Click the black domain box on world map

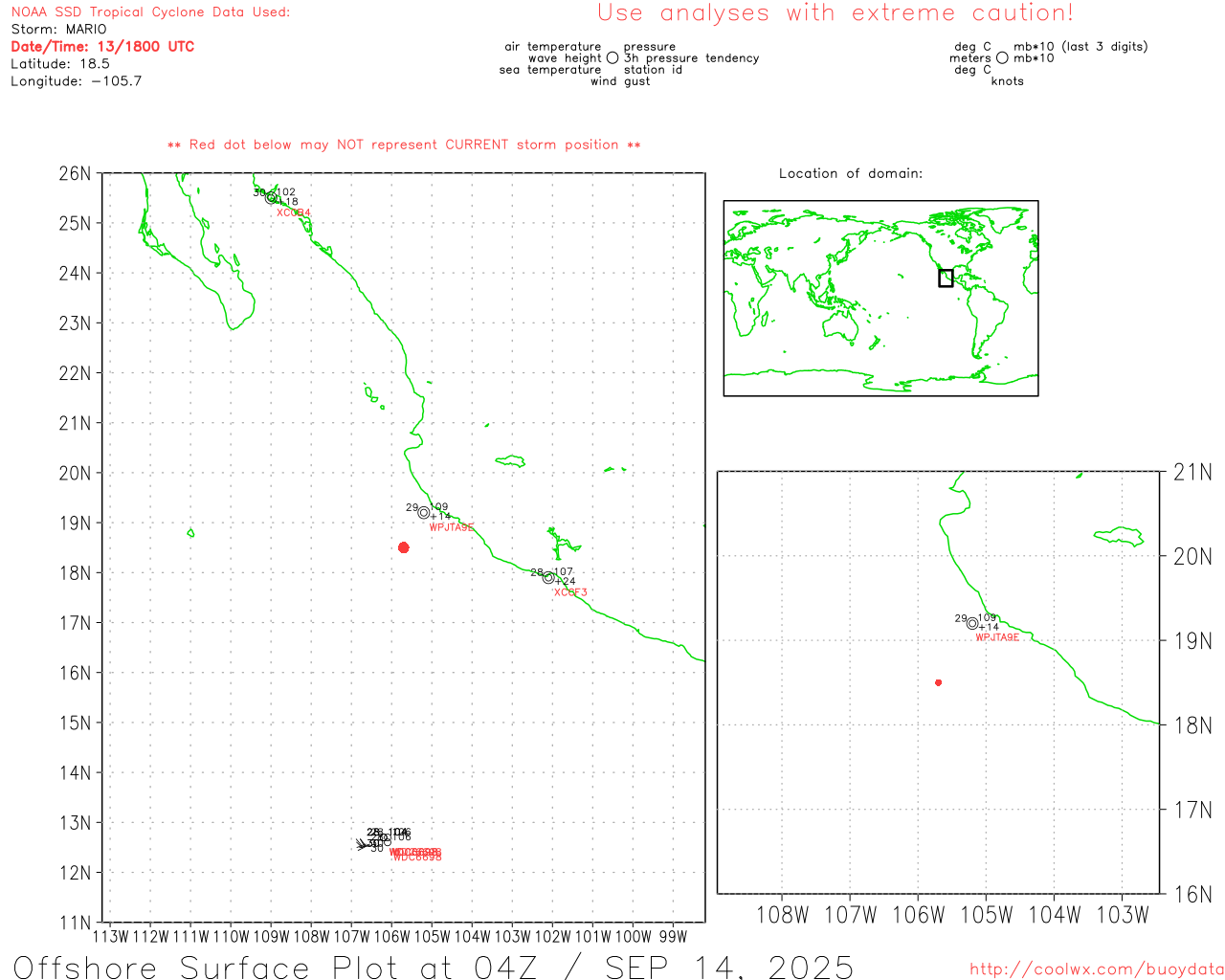(946, 278)
